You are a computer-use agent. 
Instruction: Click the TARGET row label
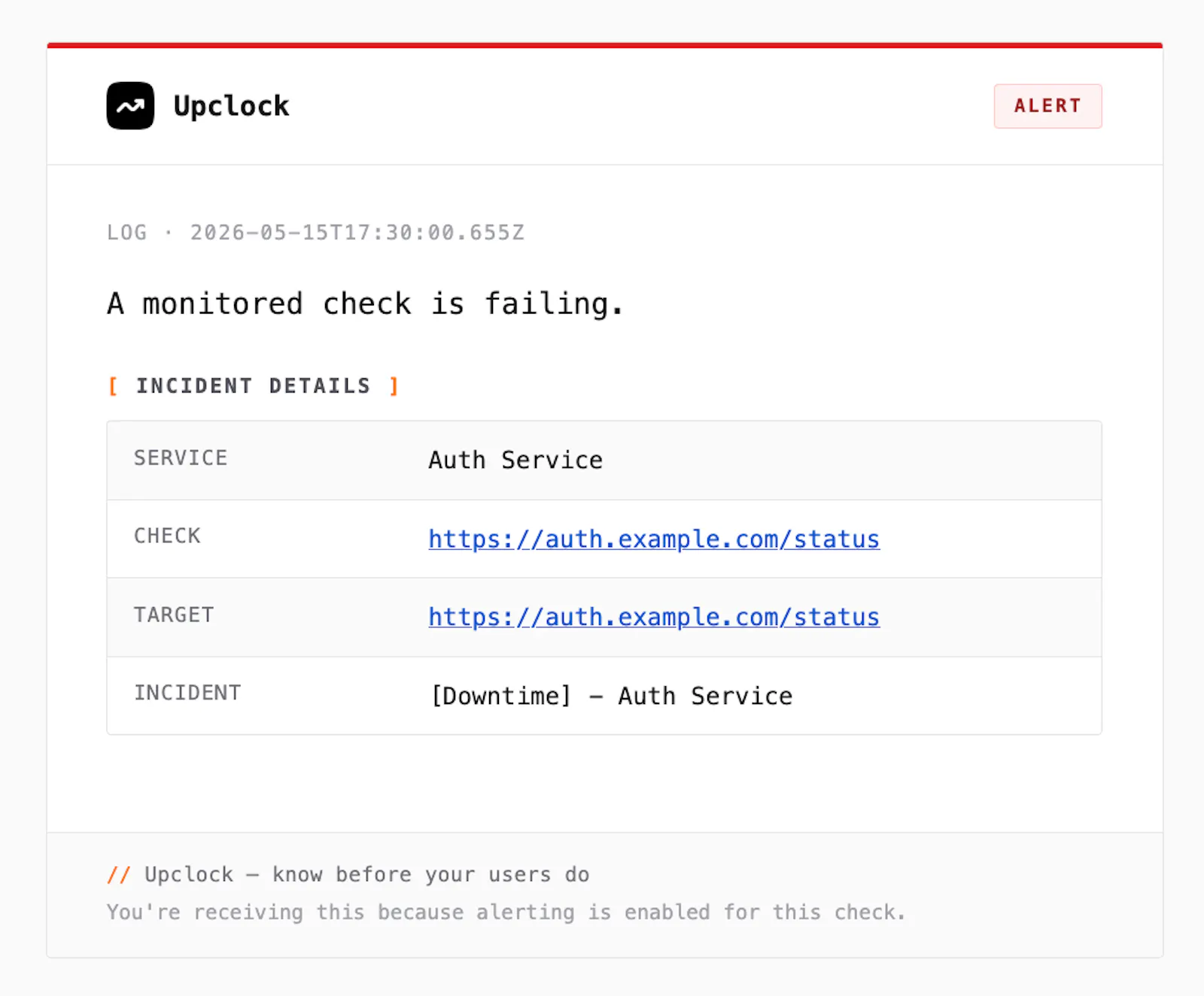174,615
